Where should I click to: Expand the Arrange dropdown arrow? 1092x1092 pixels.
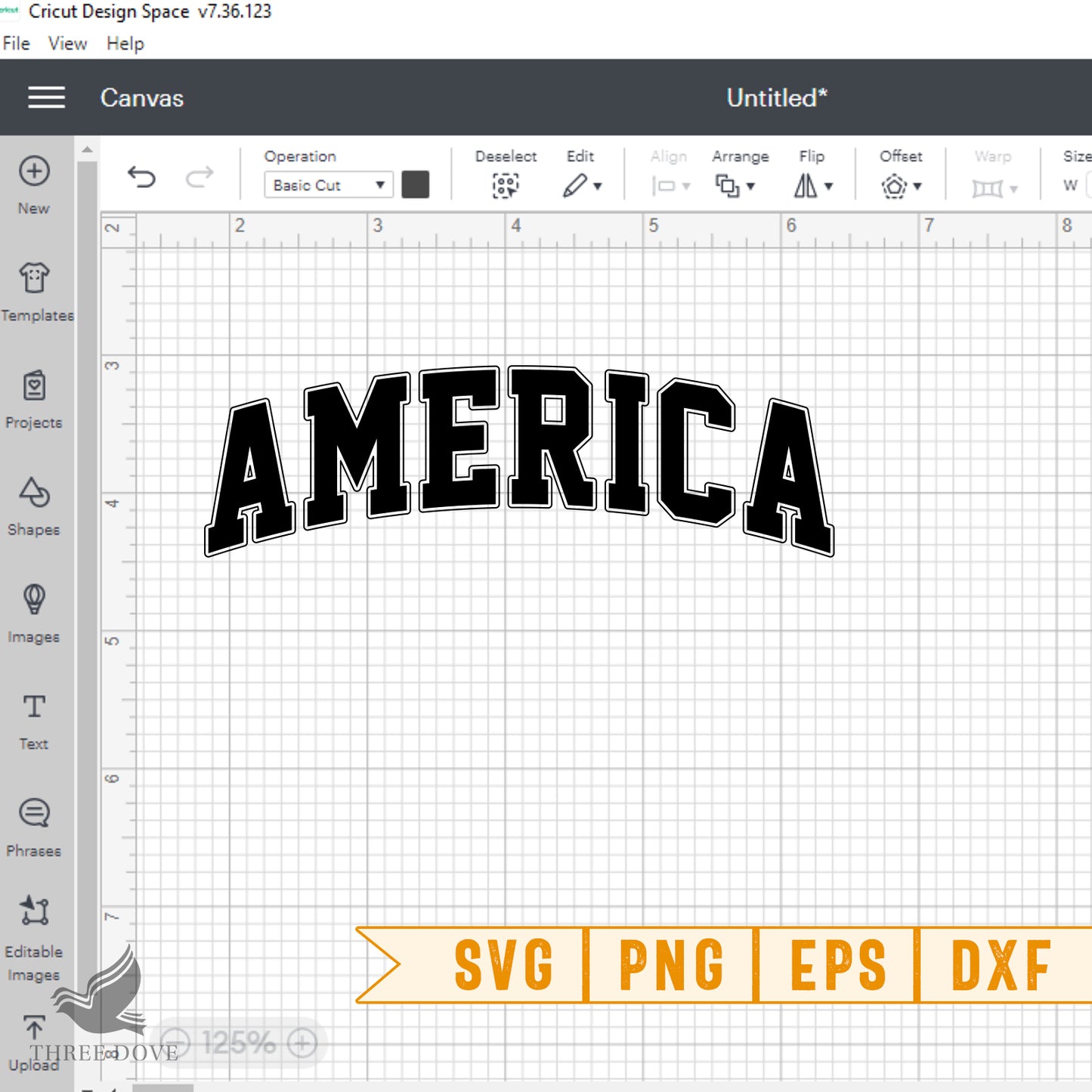[x=750, y=186]
